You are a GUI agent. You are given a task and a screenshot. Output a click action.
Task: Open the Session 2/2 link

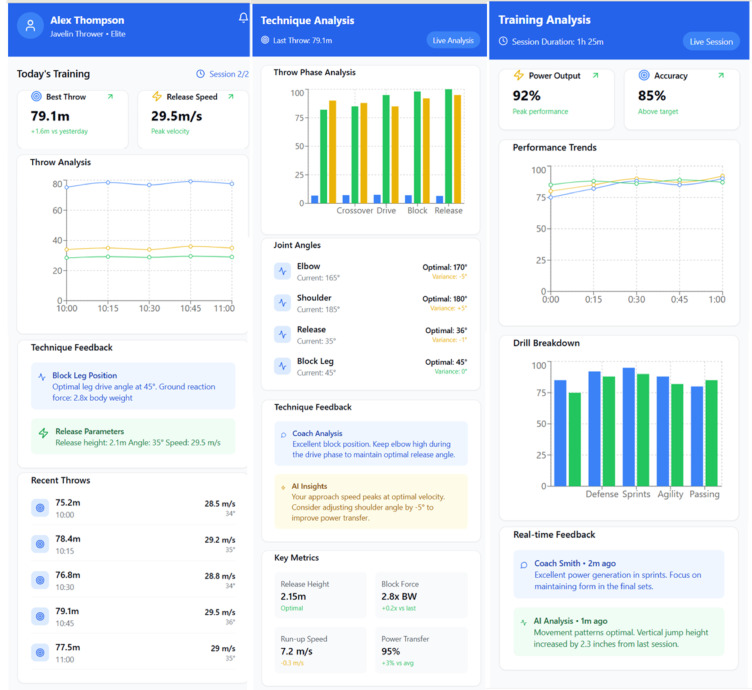(x=229, y=74)
